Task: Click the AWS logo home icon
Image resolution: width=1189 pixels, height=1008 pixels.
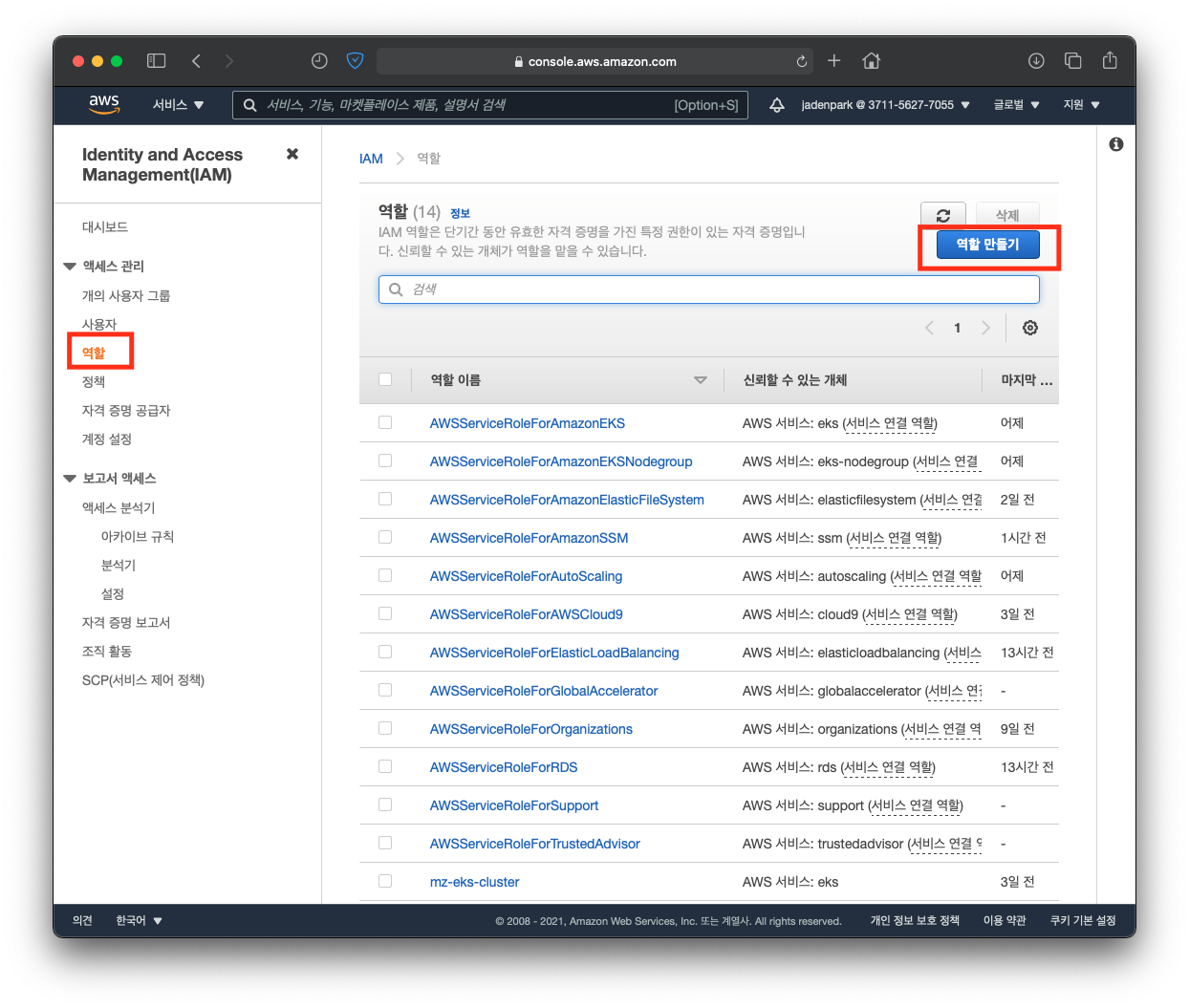Action: [x=104, y=104]
